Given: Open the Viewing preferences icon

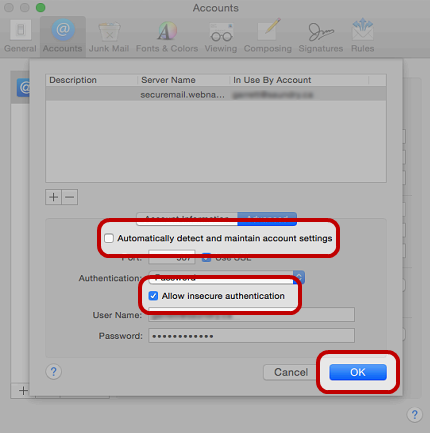Looking at the screenshot, I should click(221, 36).
